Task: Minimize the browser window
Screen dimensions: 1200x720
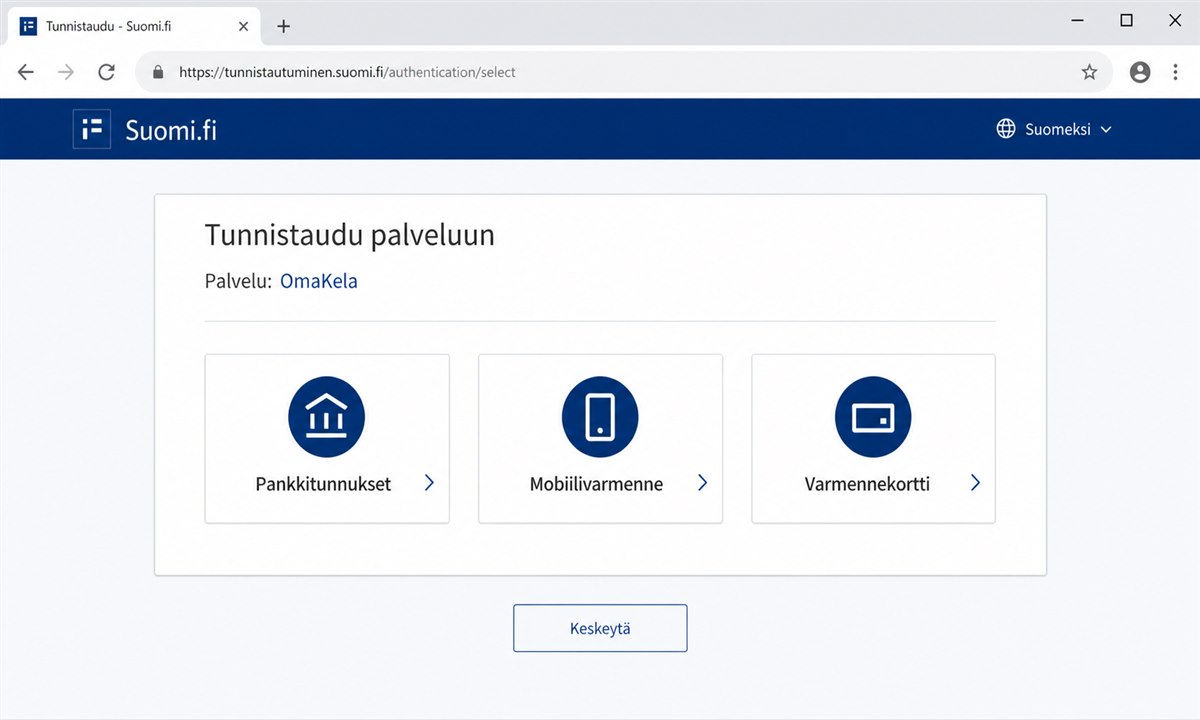Action: [x=1078, y=20]
